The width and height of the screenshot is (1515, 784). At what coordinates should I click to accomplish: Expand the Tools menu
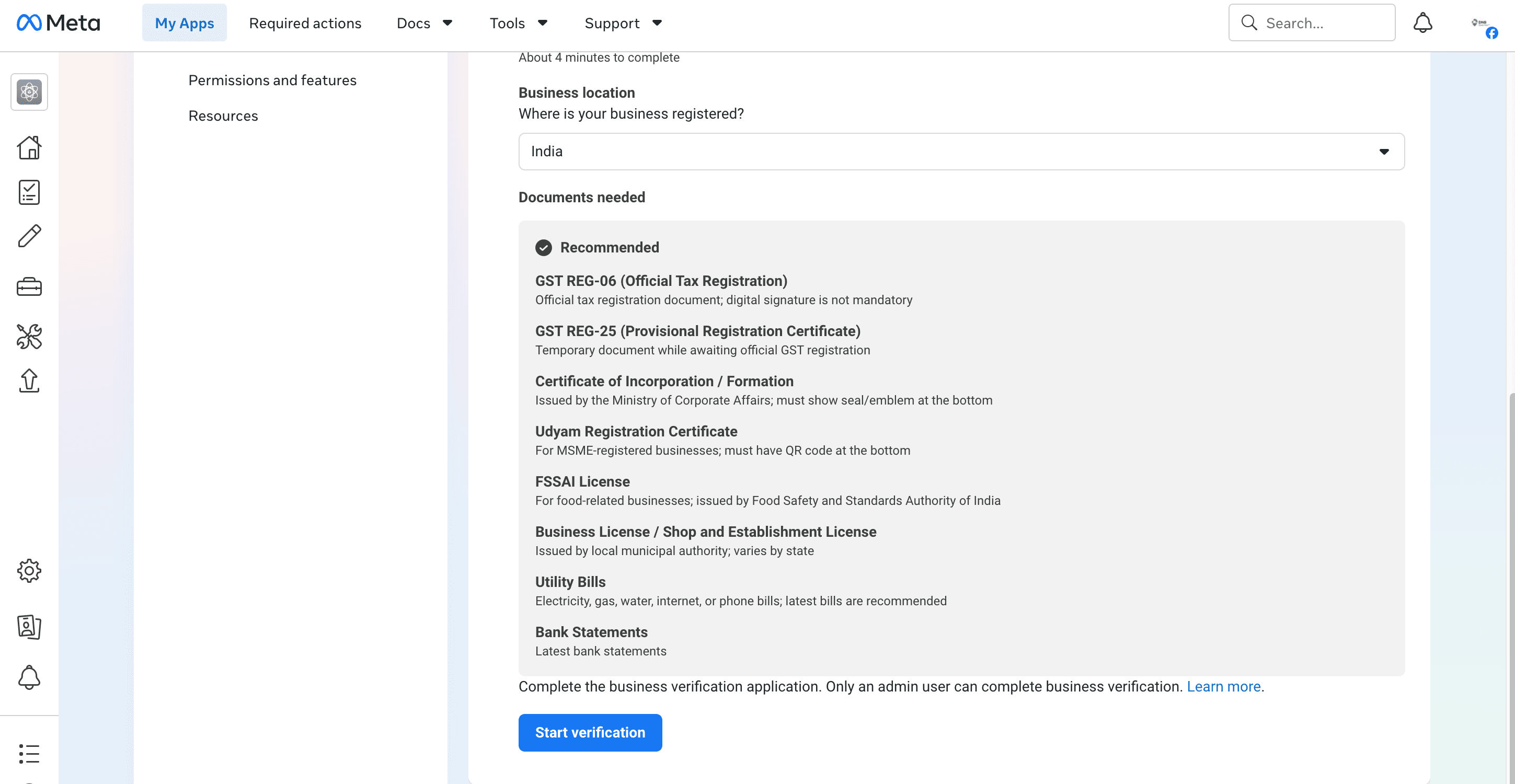coord(518,23)
